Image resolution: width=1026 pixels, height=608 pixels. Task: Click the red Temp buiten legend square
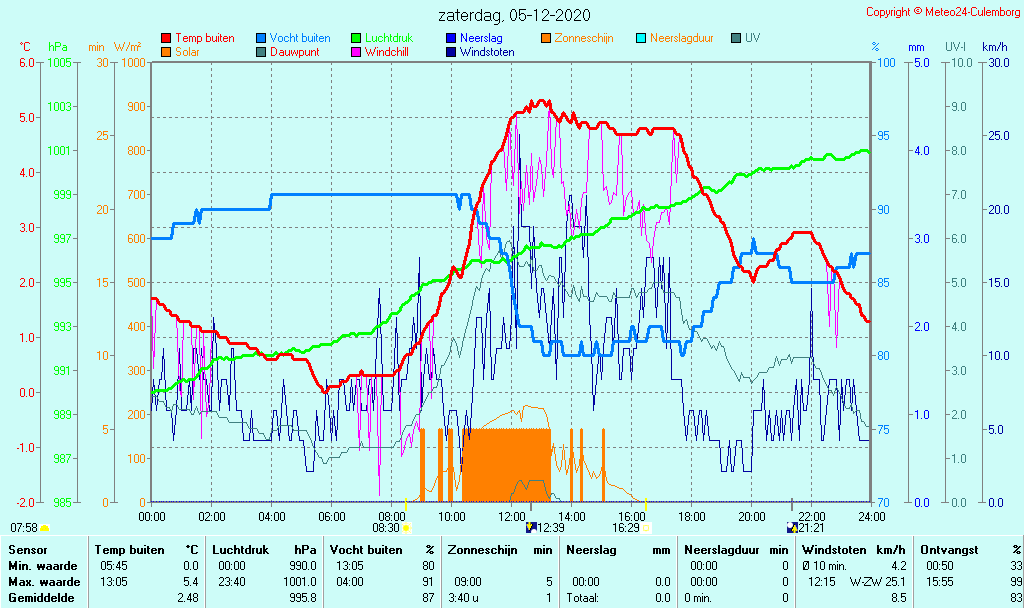click(166, 38)
